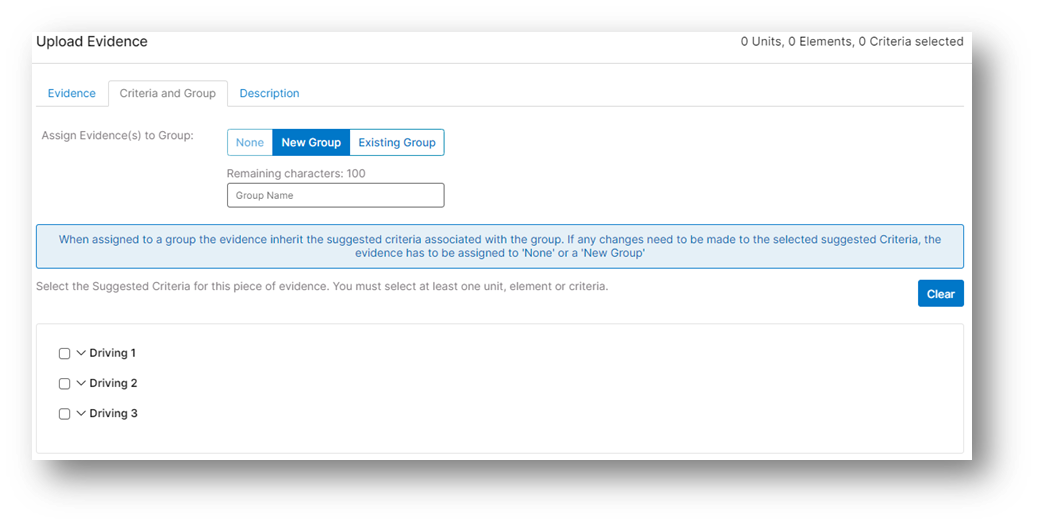Switch to the Evidence tab

(71, 93)
